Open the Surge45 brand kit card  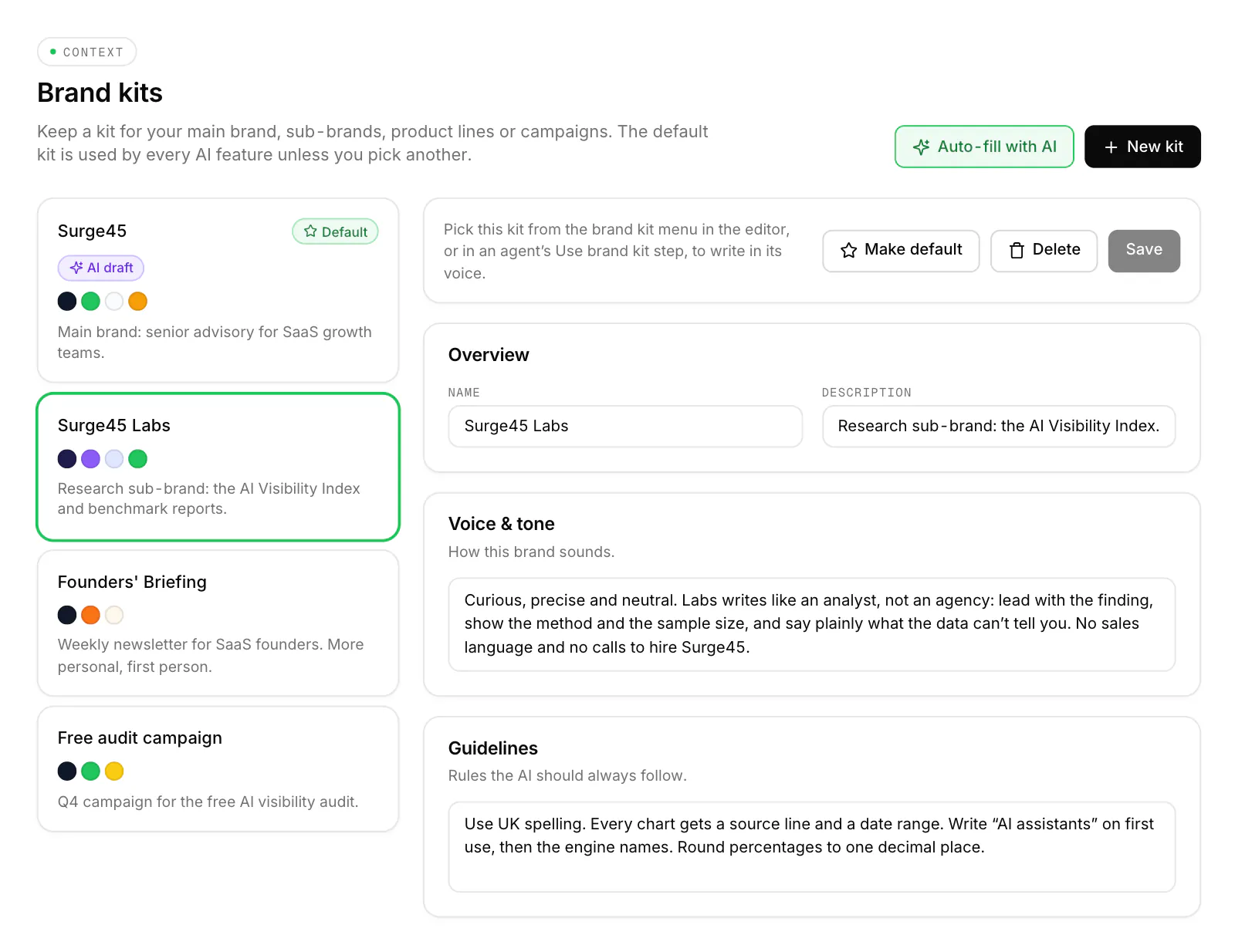[x=218, y=290]
